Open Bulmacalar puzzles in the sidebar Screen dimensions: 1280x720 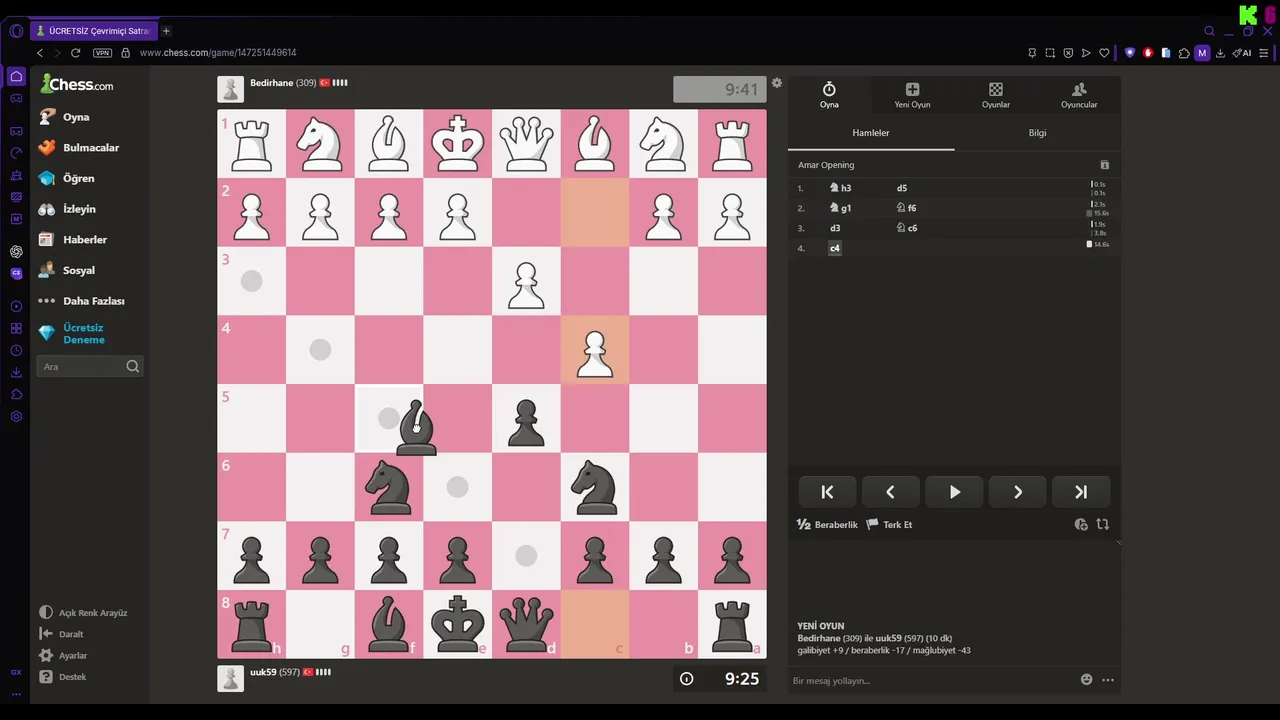(x=90, y=148)
